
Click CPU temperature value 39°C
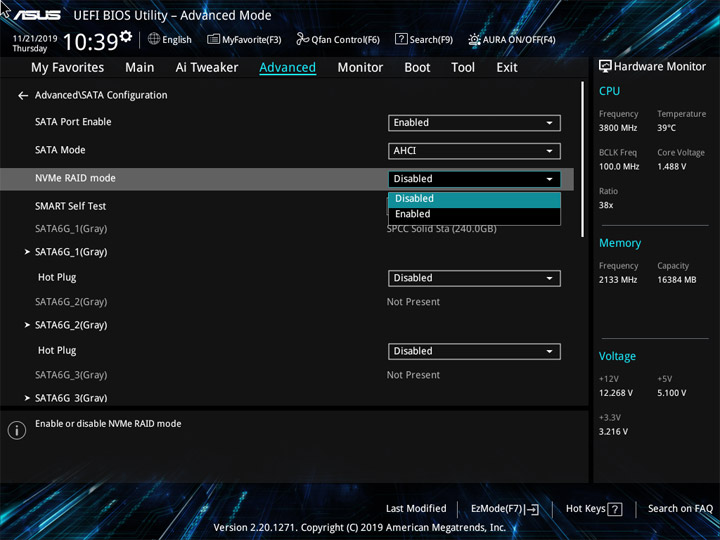click(666, 128)
